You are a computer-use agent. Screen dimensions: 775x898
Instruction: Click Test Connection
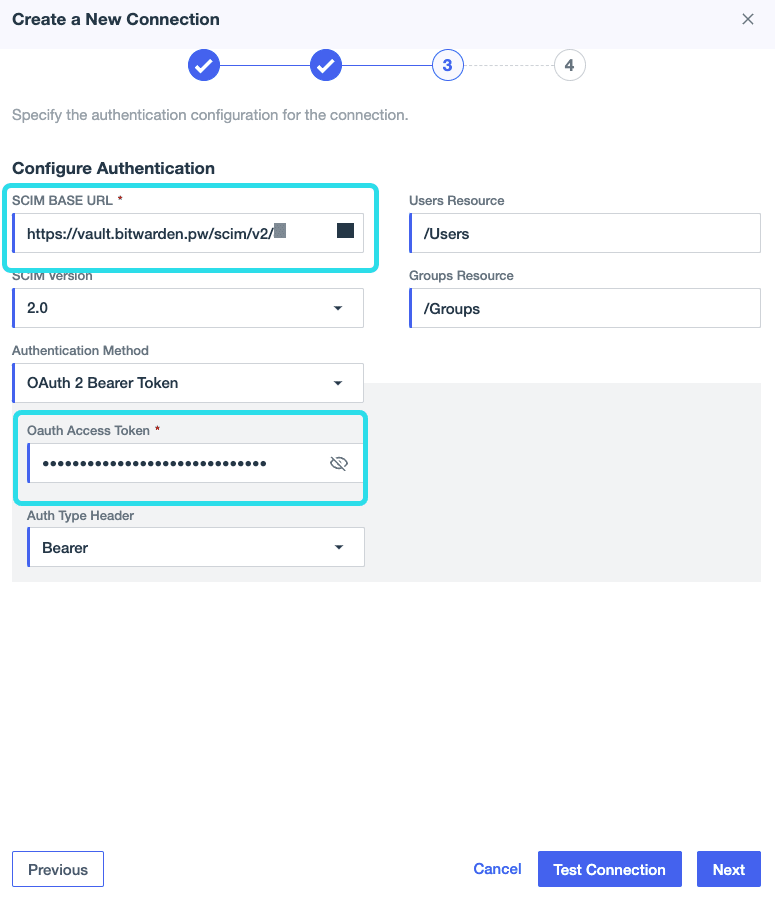pyautogui.click(x=609, y=869)
